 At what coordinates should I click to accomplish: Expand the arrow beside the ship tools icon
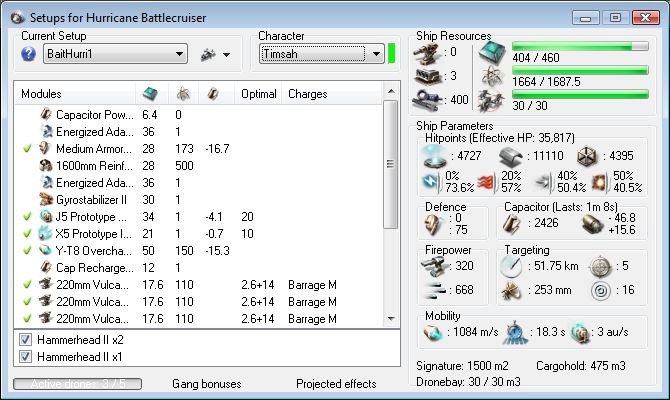226,55
